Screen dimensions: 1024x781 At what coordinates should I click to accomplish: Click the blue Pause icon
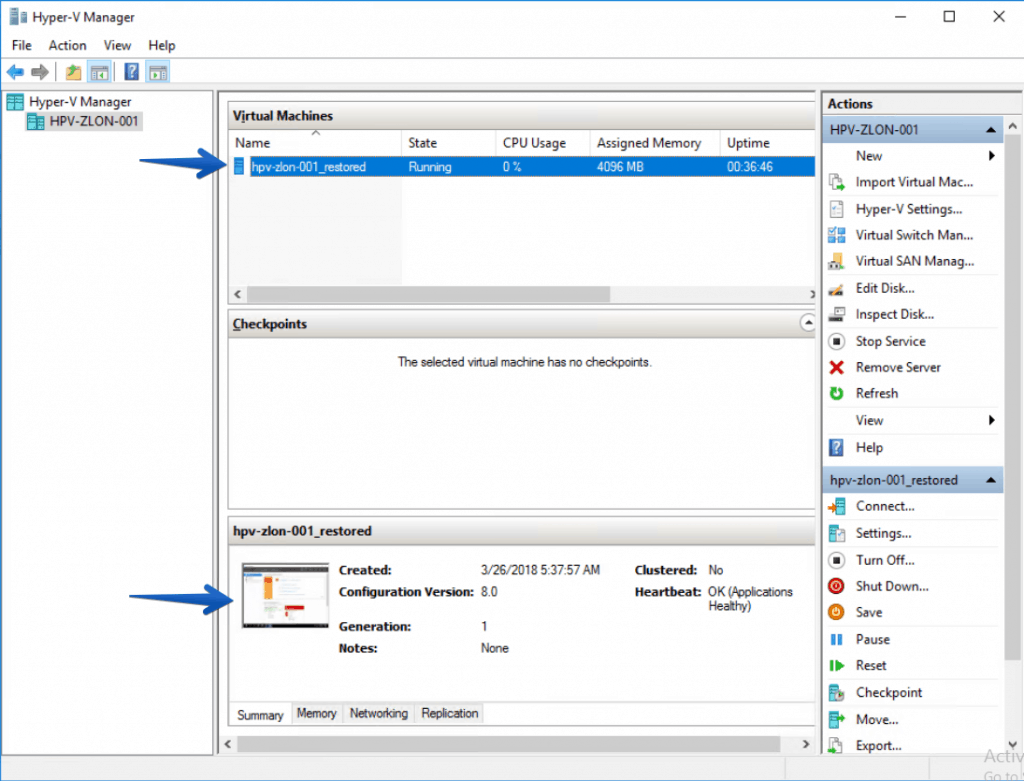click(837, 639)
